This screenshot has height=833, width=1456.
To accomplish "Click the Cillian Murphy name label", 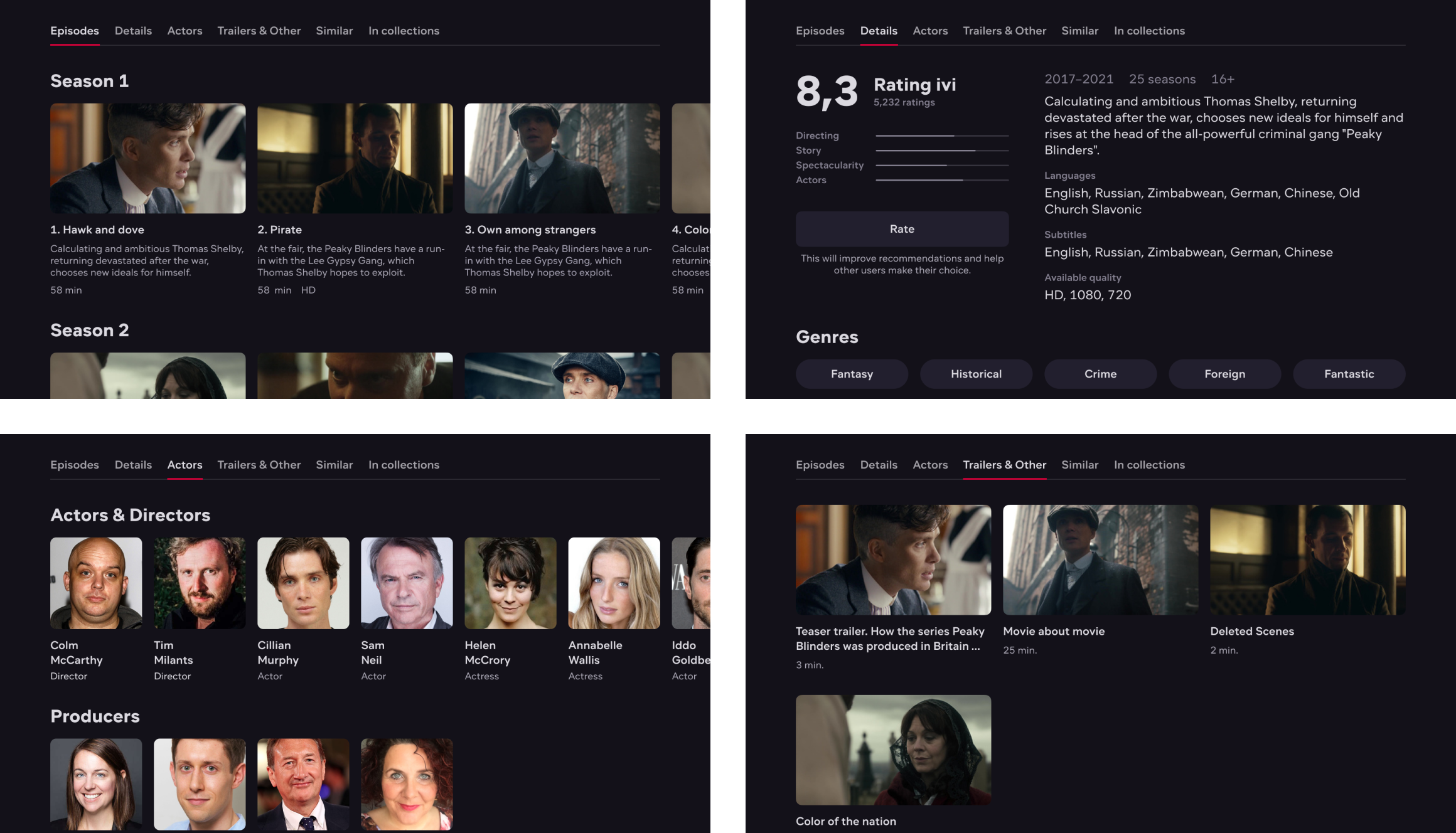I will tap(278, 652).
